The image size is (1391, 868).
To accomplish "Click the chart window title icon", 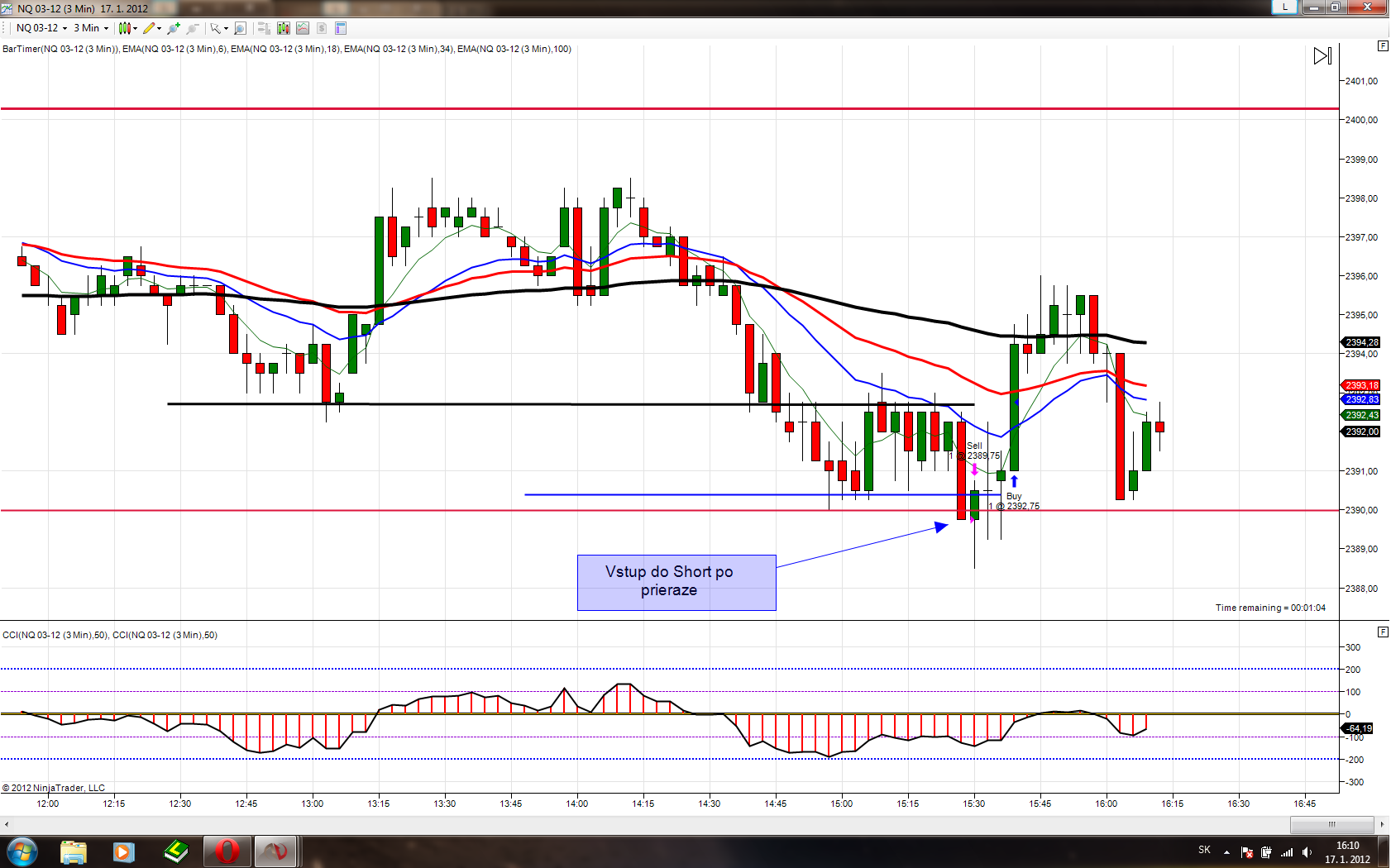I will (x=7, y=8).
